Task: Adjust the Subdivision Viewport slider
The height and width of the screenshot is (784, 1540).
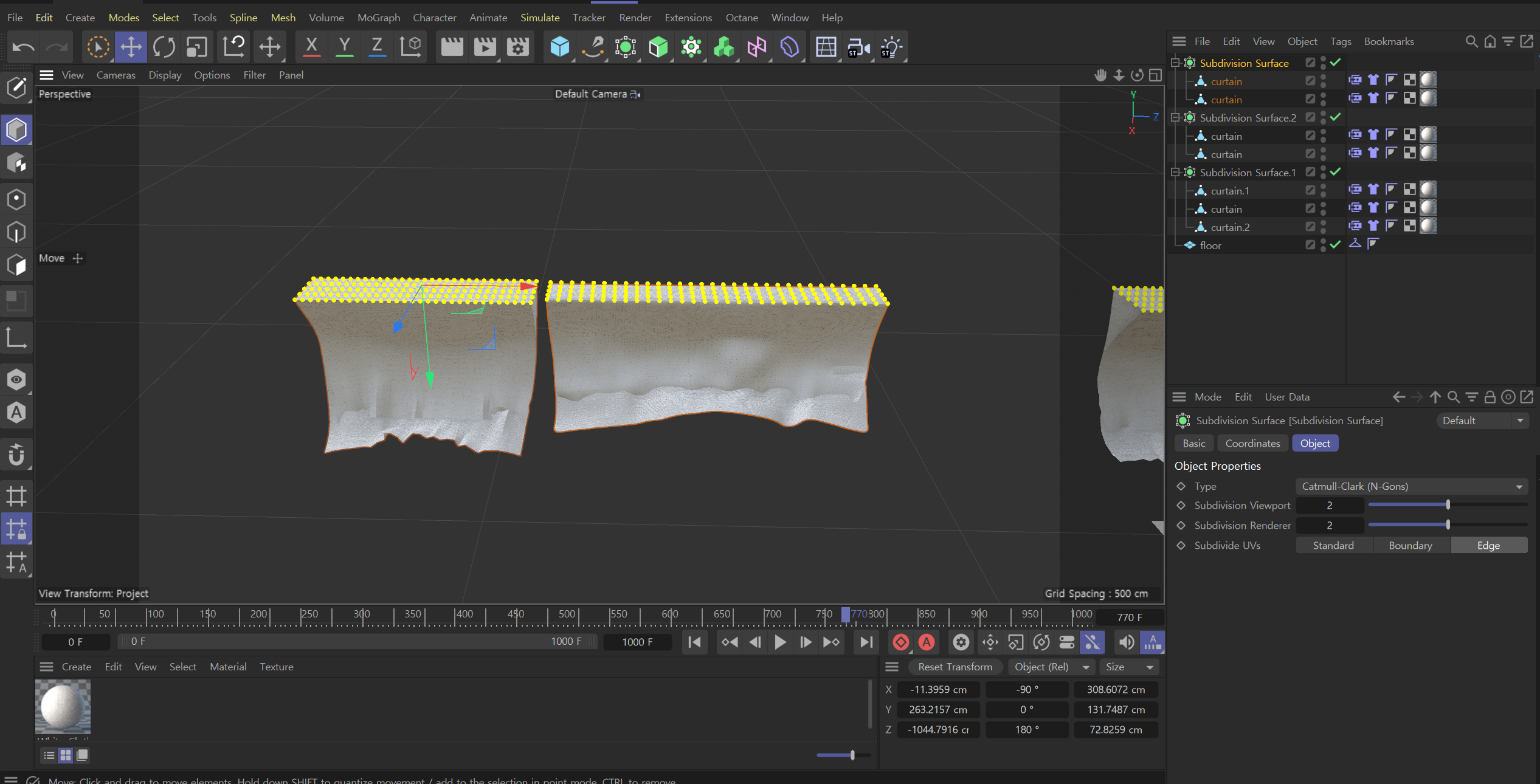Action: coord(1448,505)
